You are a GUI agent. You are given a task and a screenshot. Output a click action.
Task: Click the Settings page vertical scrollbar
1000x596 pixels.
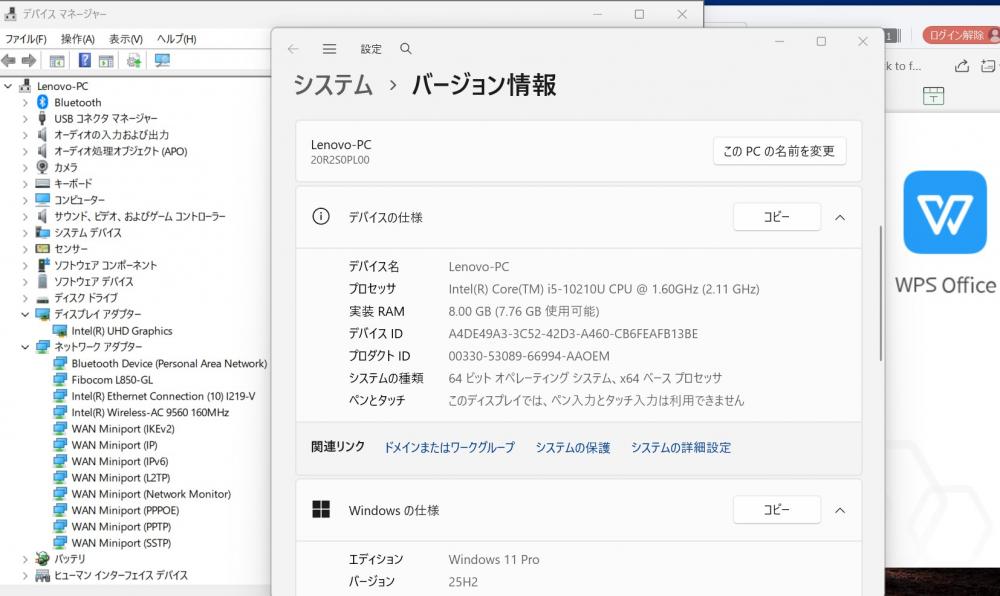(x=880, y=292)
